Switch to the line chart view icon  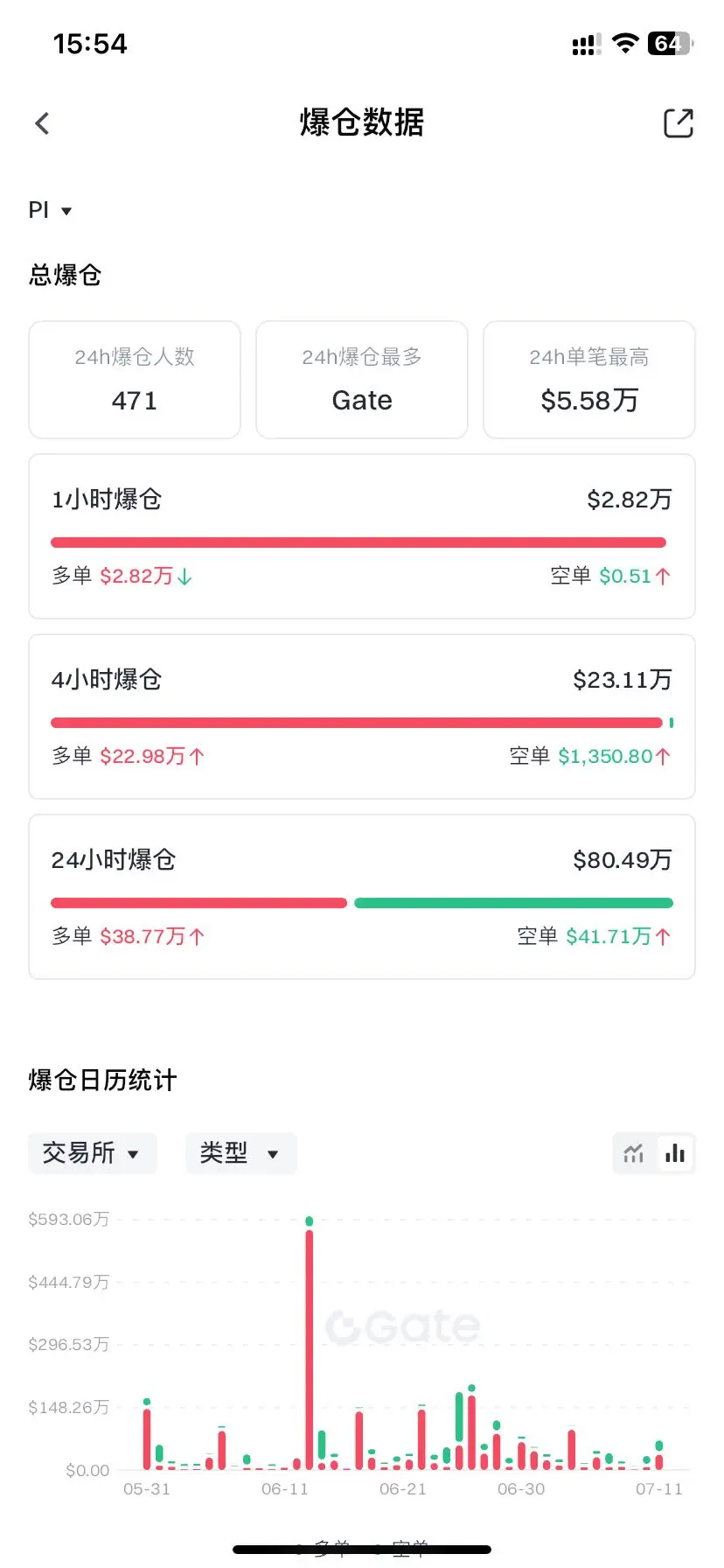634,1153
